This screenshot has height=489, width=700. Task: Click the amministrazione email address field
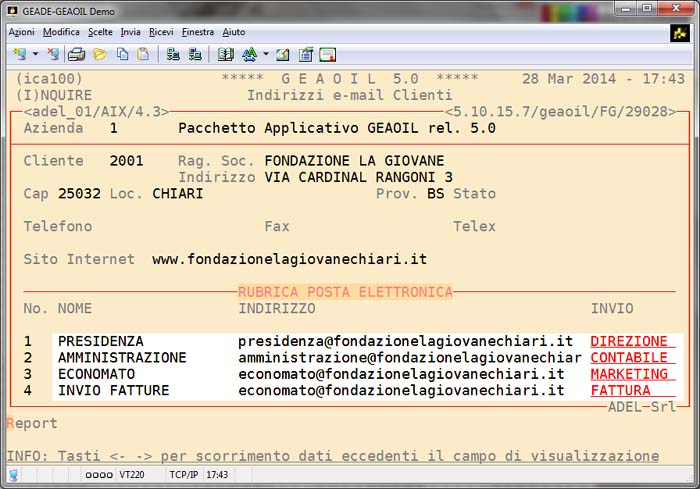point(409,358)
